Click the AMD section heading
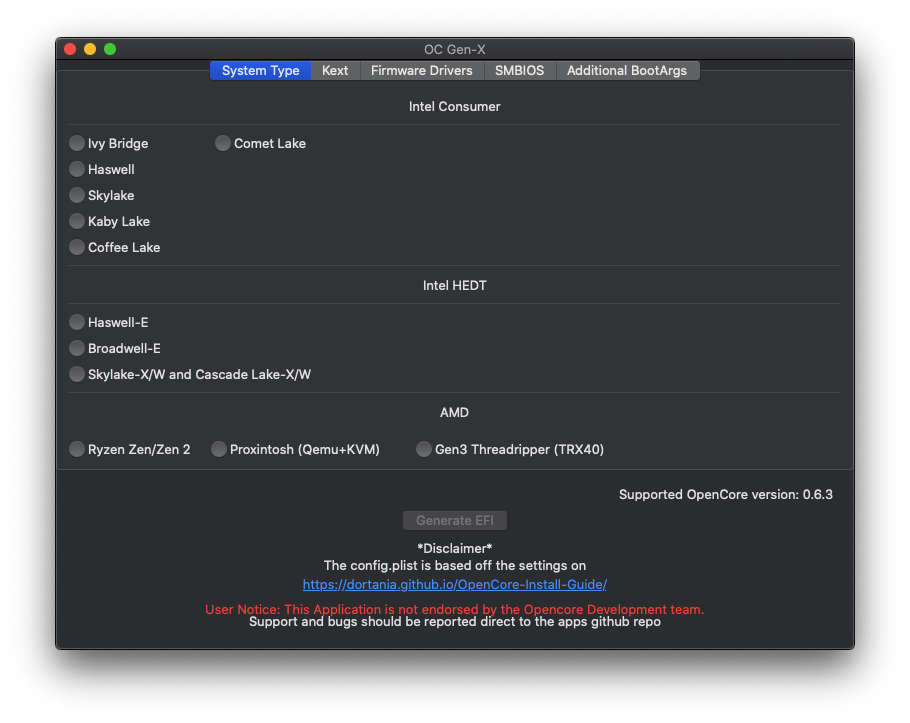Image resolution: width=910 pixels, height=723 pixels. click(454, 413)
